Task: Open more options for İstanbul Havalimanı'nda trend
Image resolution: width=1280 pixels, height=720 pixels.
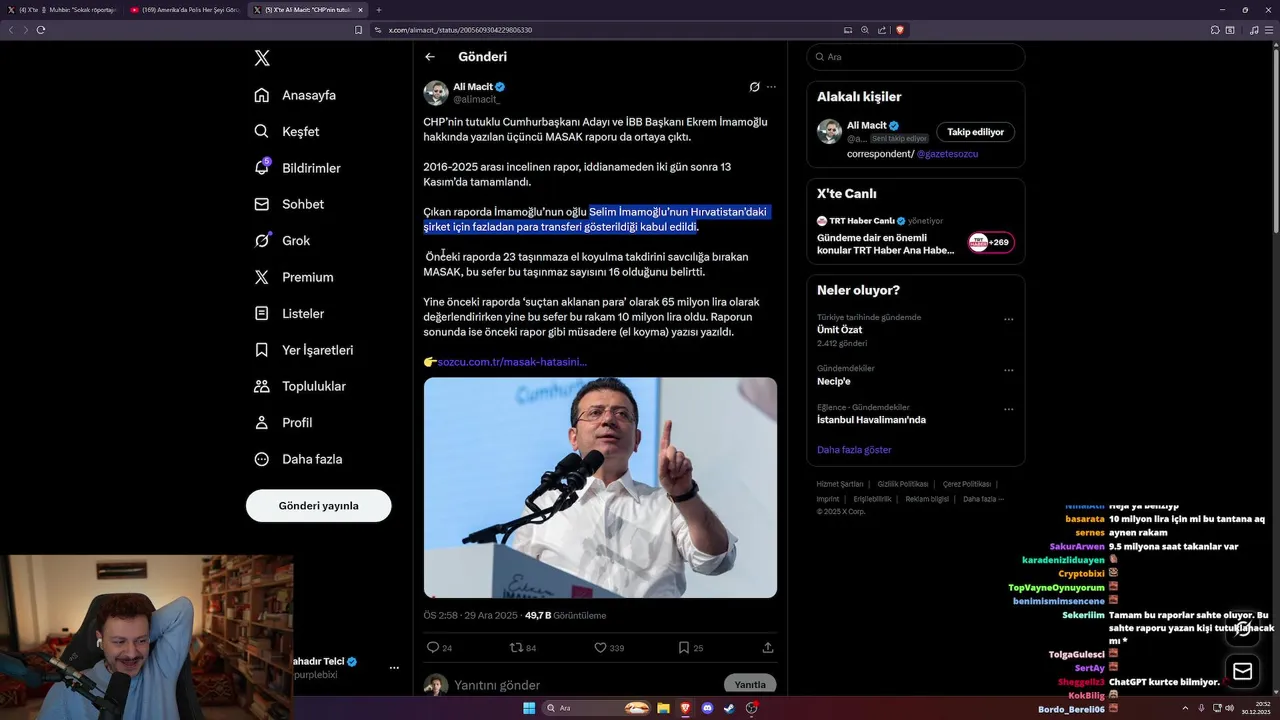Action: 1008,409
